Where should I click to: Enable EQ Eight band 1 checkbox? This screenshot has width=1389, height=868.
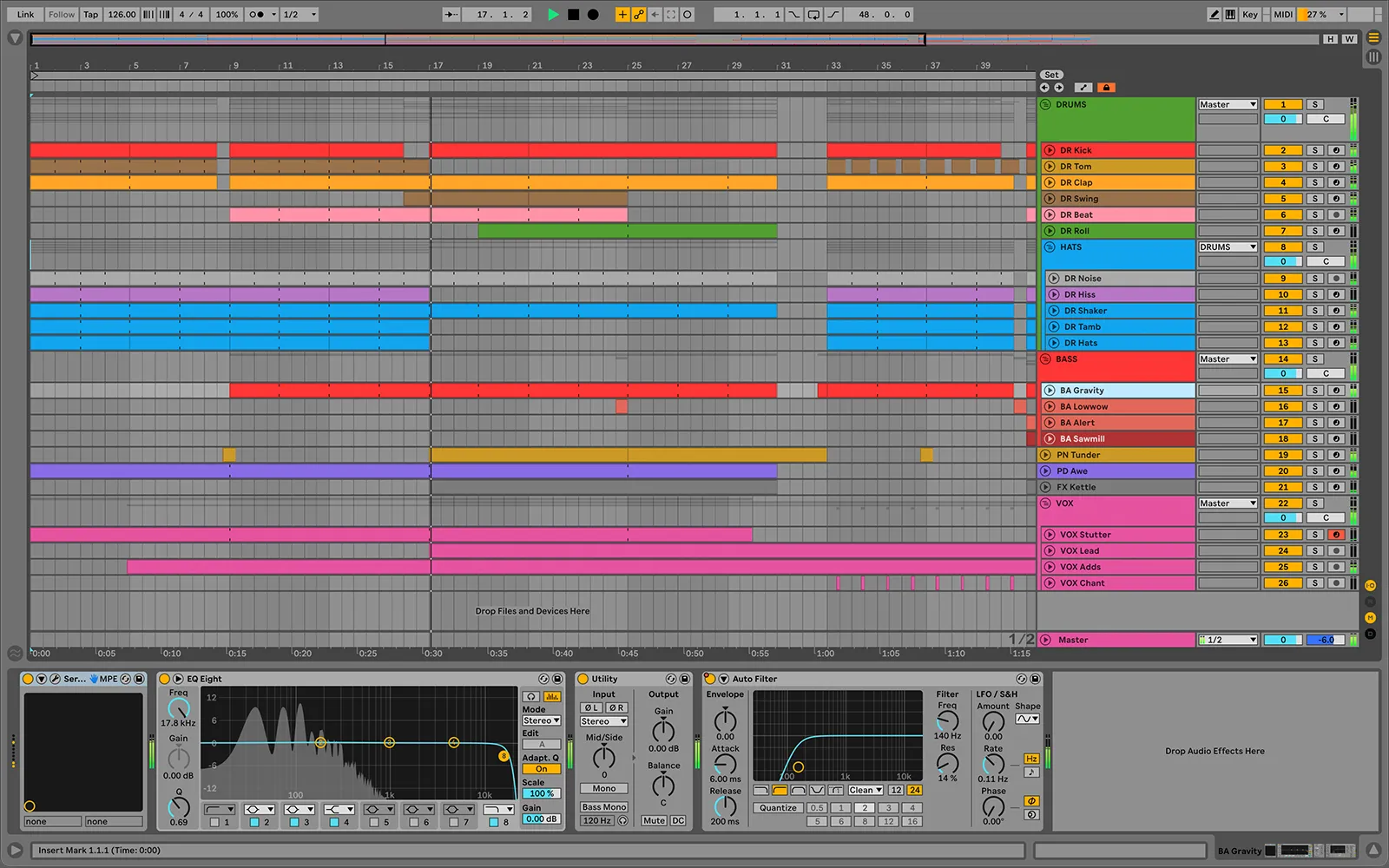click(214, 822)
